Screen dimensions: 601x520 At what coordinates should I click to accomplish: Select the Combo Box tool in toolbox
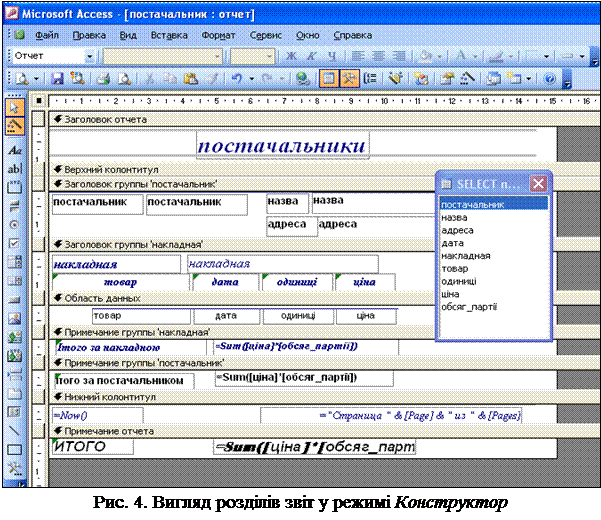[x=15, y=262]
